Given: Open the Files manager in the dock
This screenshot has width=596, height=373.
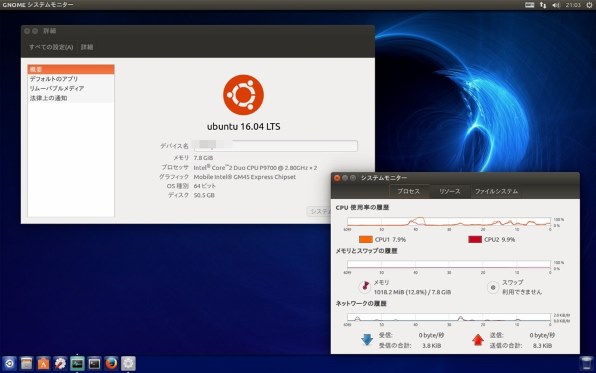Looking at the screenshot, I should (26, 363).
